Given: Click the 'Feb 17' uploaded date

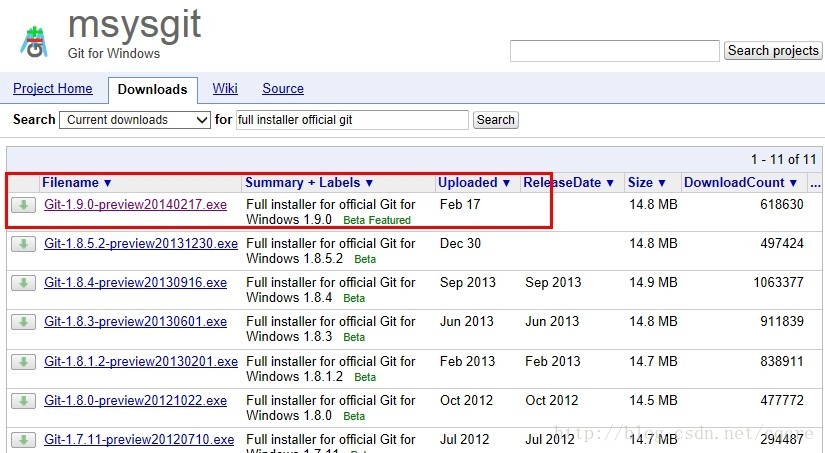Looking at the screenshot, I should (x=460, y=205).
